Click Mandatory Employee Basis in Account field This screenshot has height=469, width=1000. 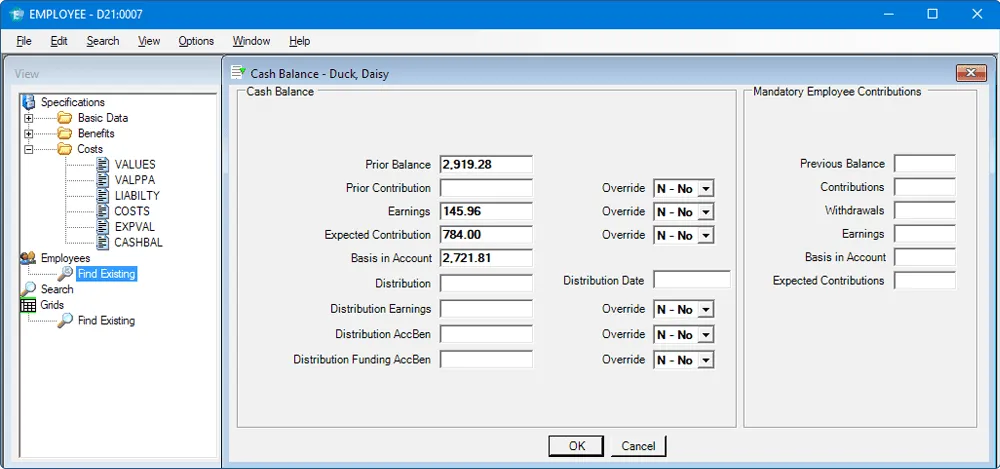[925, 257]
